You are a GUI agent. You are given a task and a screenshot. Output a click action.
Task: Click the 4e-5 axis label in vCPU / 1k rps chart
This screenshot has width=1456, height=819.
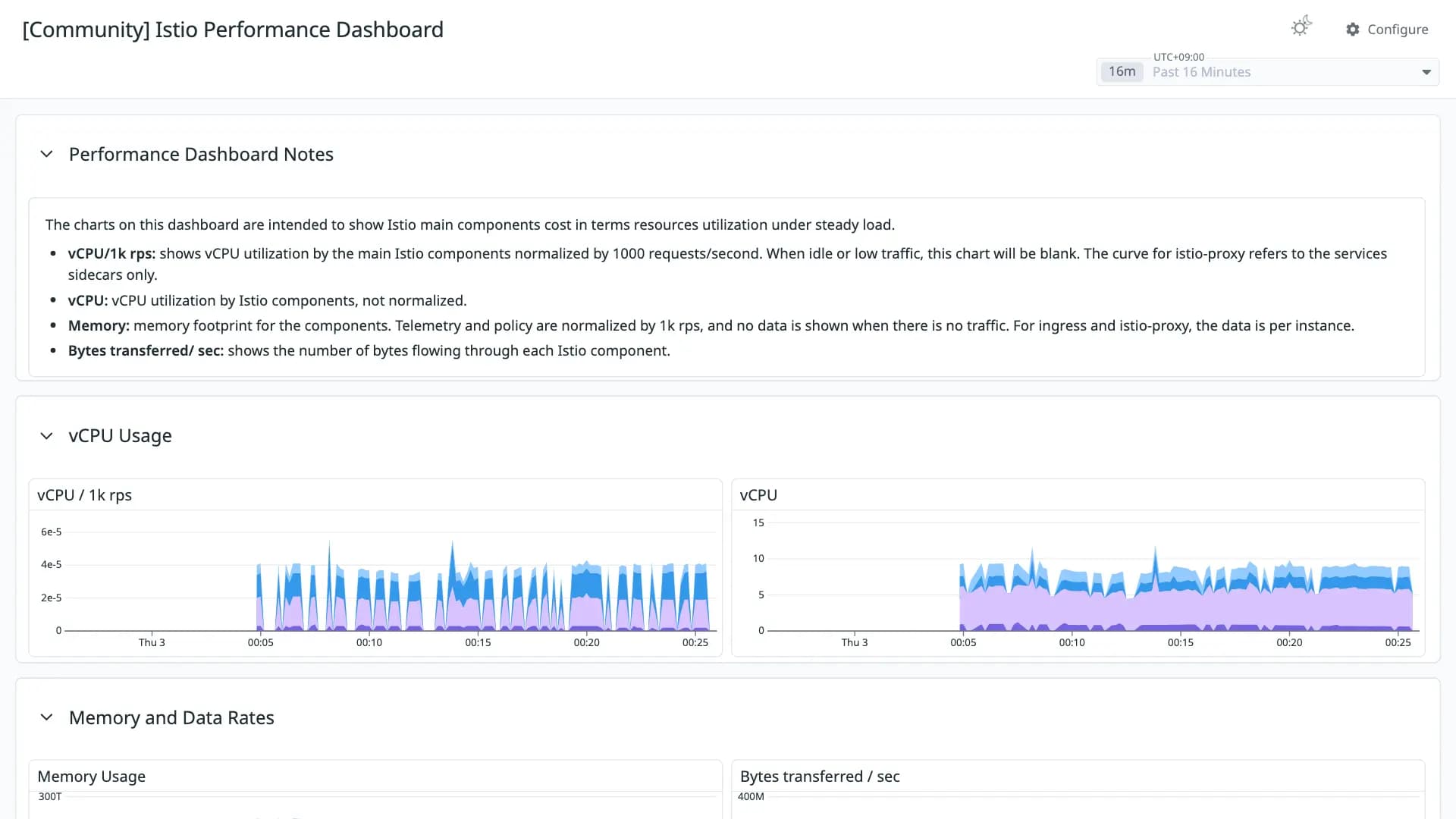(51, 565)
